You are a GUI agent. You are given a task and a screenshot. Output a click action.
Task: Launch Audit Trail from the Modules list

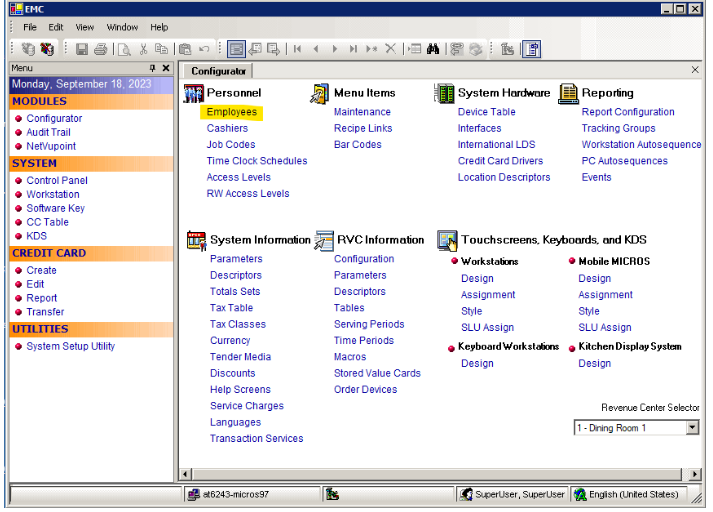(48, 132)
